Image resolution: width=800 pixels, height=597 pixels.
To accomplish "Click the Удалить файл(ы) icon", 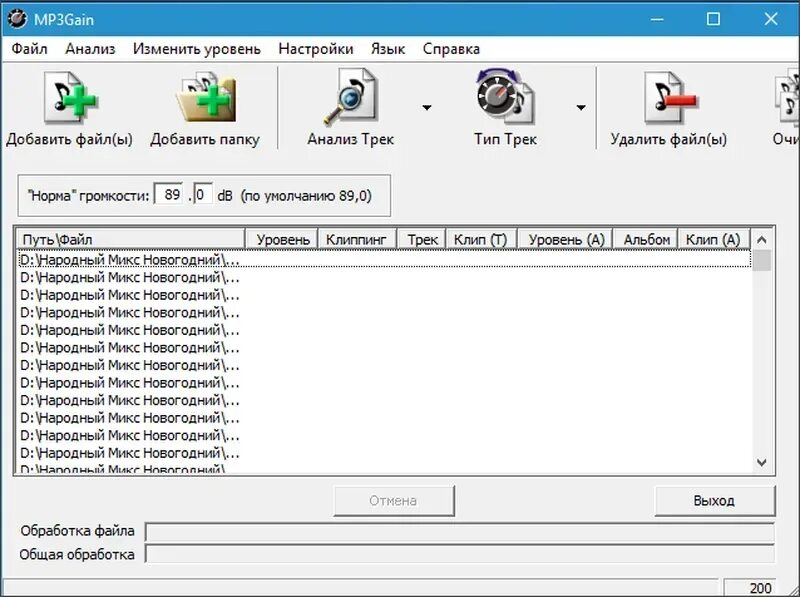I will [x=669, y=97].
